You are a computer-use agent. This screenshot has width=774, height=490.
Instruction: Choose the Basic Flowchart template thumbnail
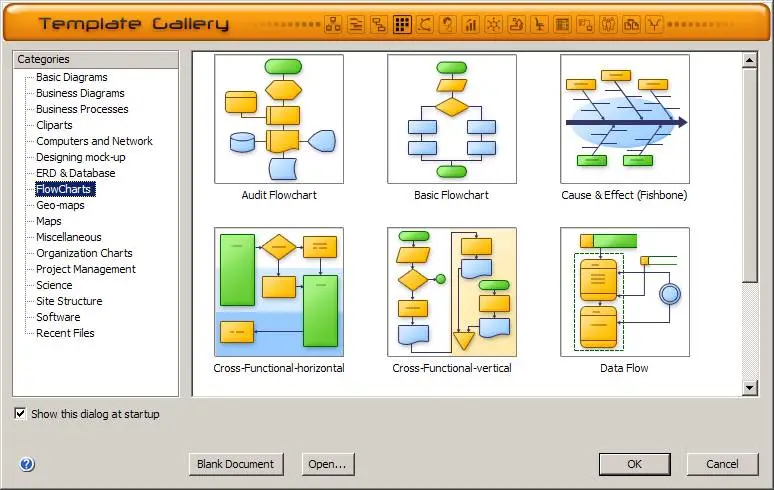[452, 119]
